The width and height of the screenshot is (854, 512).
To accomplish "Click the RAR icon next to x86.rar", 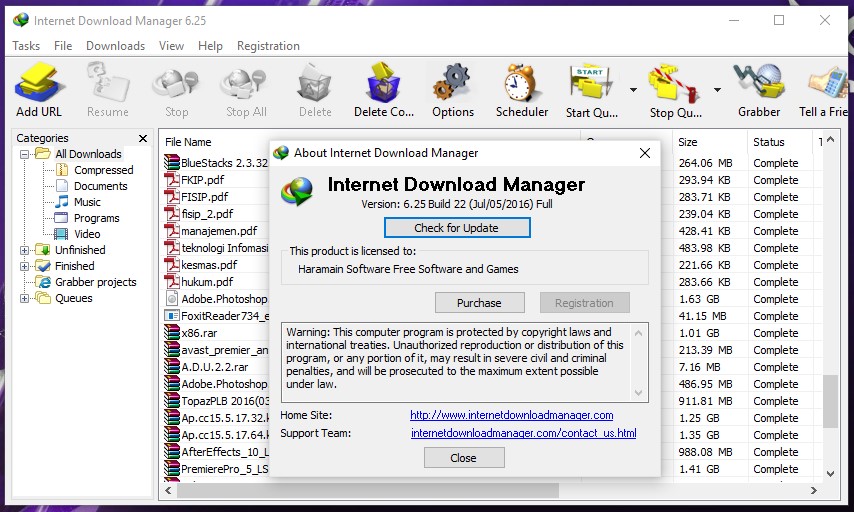I will click(172, 333).
